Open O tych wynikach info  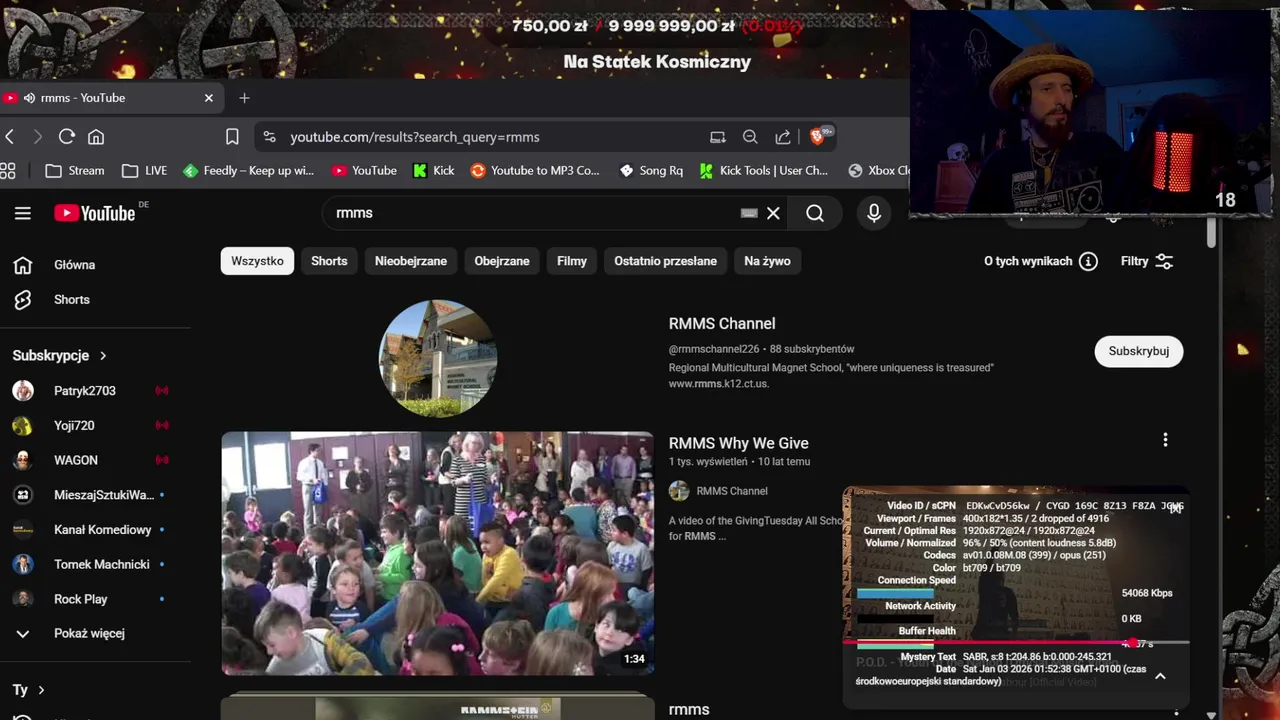1040,261
